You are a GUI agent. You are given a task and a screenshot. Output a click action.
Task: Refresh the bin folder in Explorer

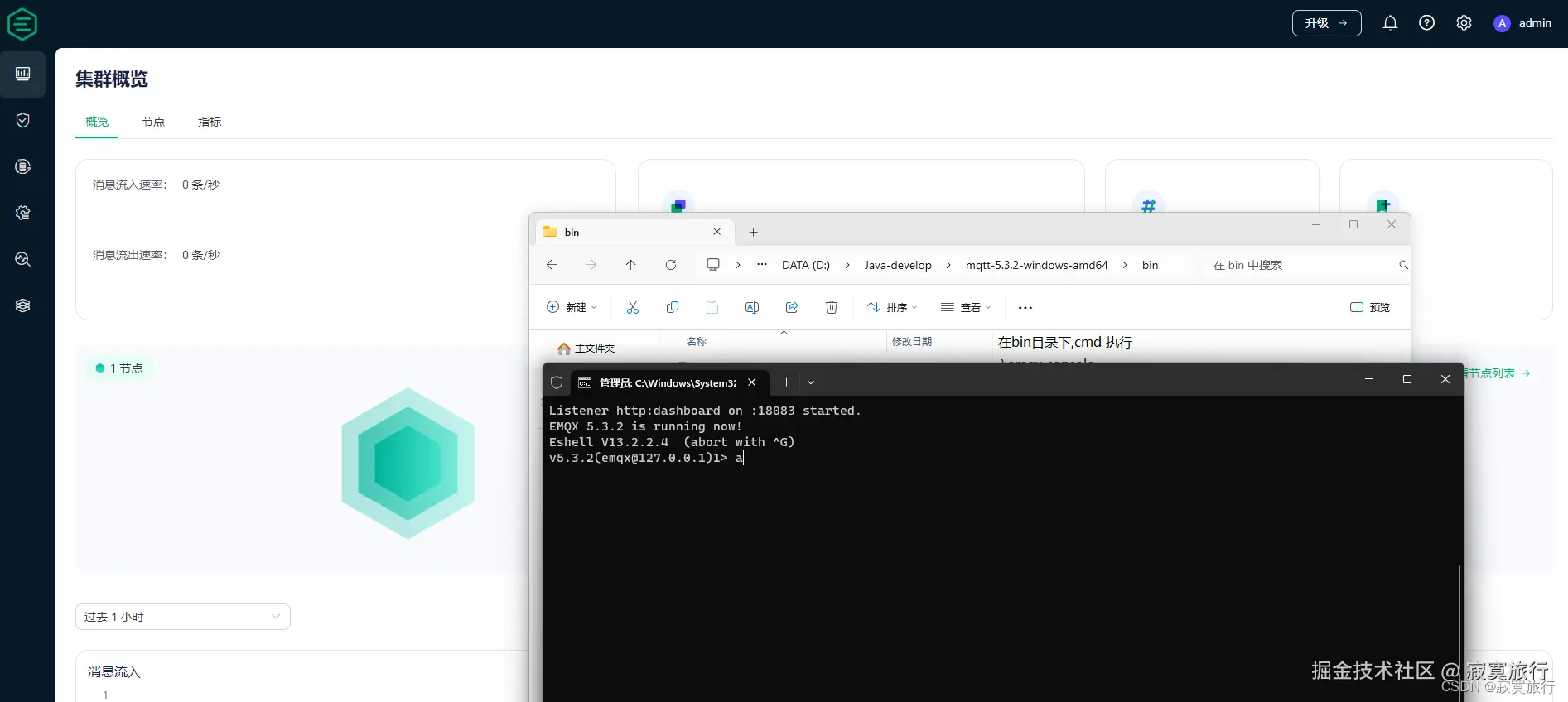671,265
